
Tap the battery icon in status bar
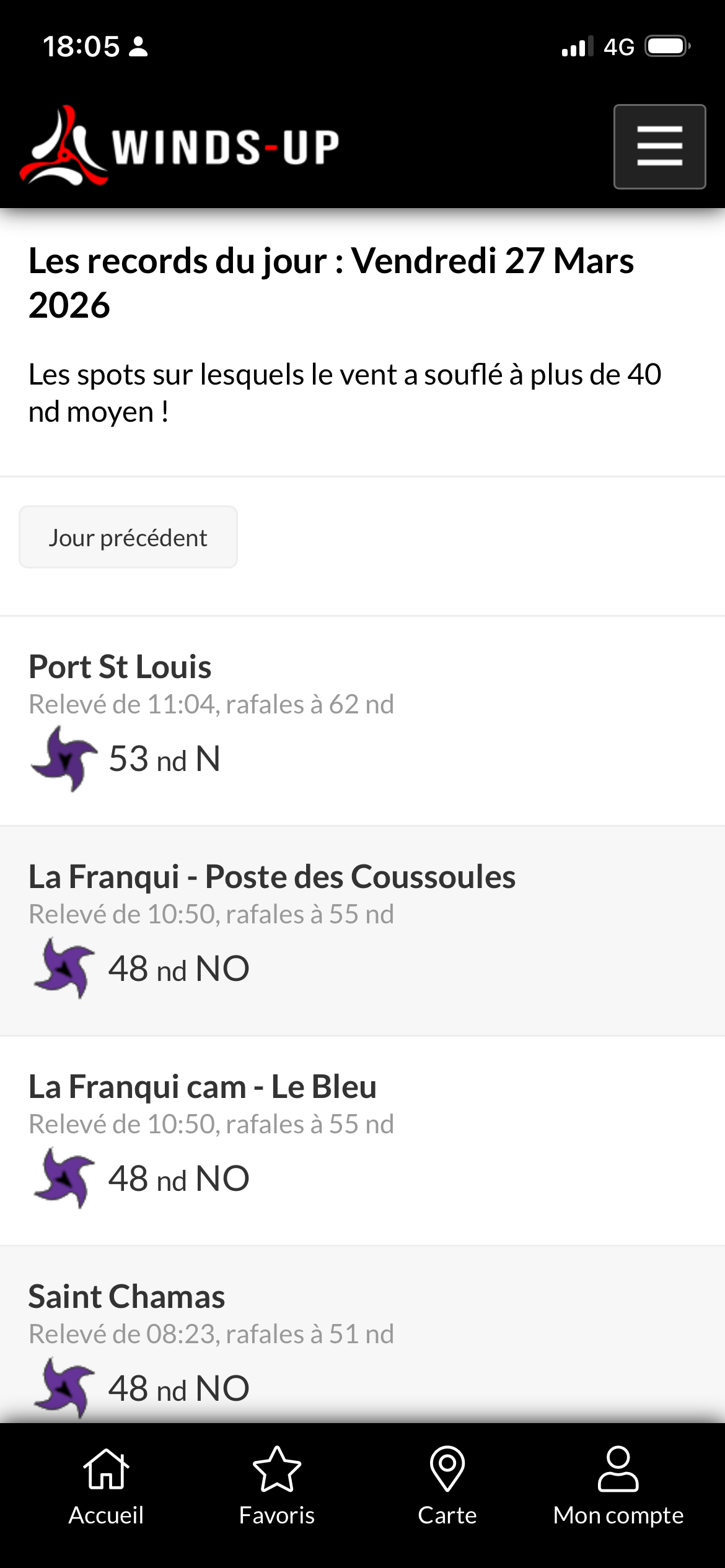pos(667,46)
